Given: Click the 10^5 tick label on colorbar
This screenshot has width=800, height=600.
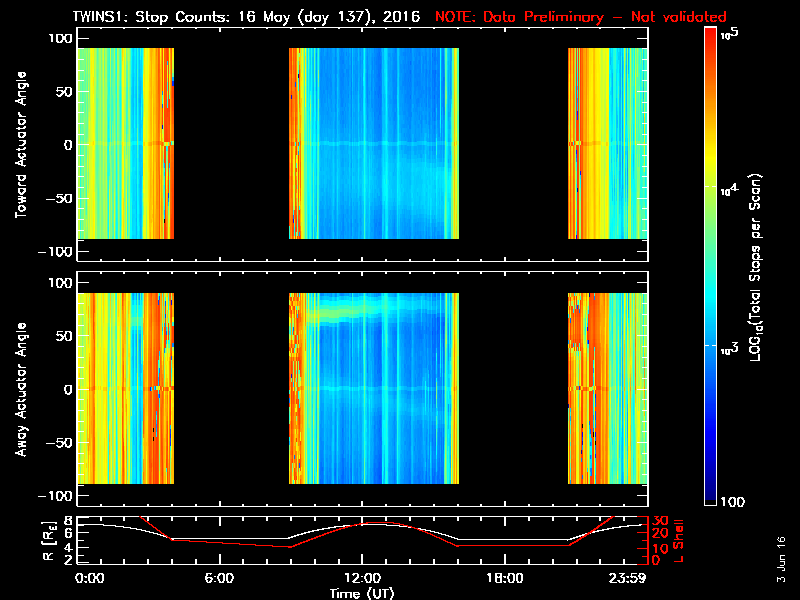Looking at the screenshot, I should click(x=732, y=33).
